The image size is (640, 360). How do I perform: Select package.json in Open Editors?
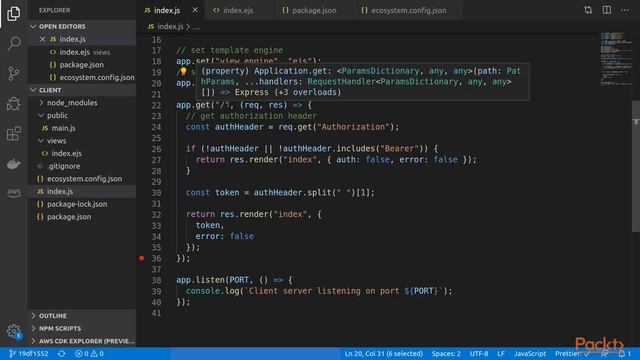[x=82, y=65]
